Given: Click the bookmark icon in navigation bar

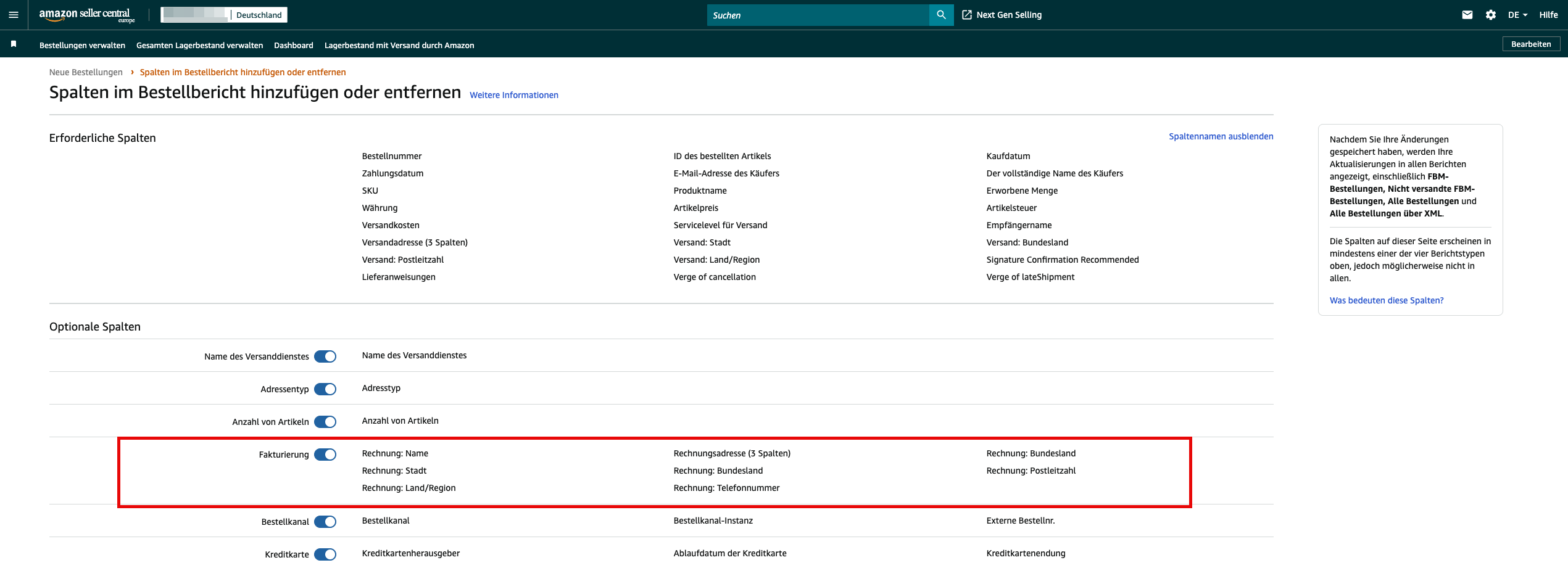Looking at the screenshot, I should (x=14, y=44).
